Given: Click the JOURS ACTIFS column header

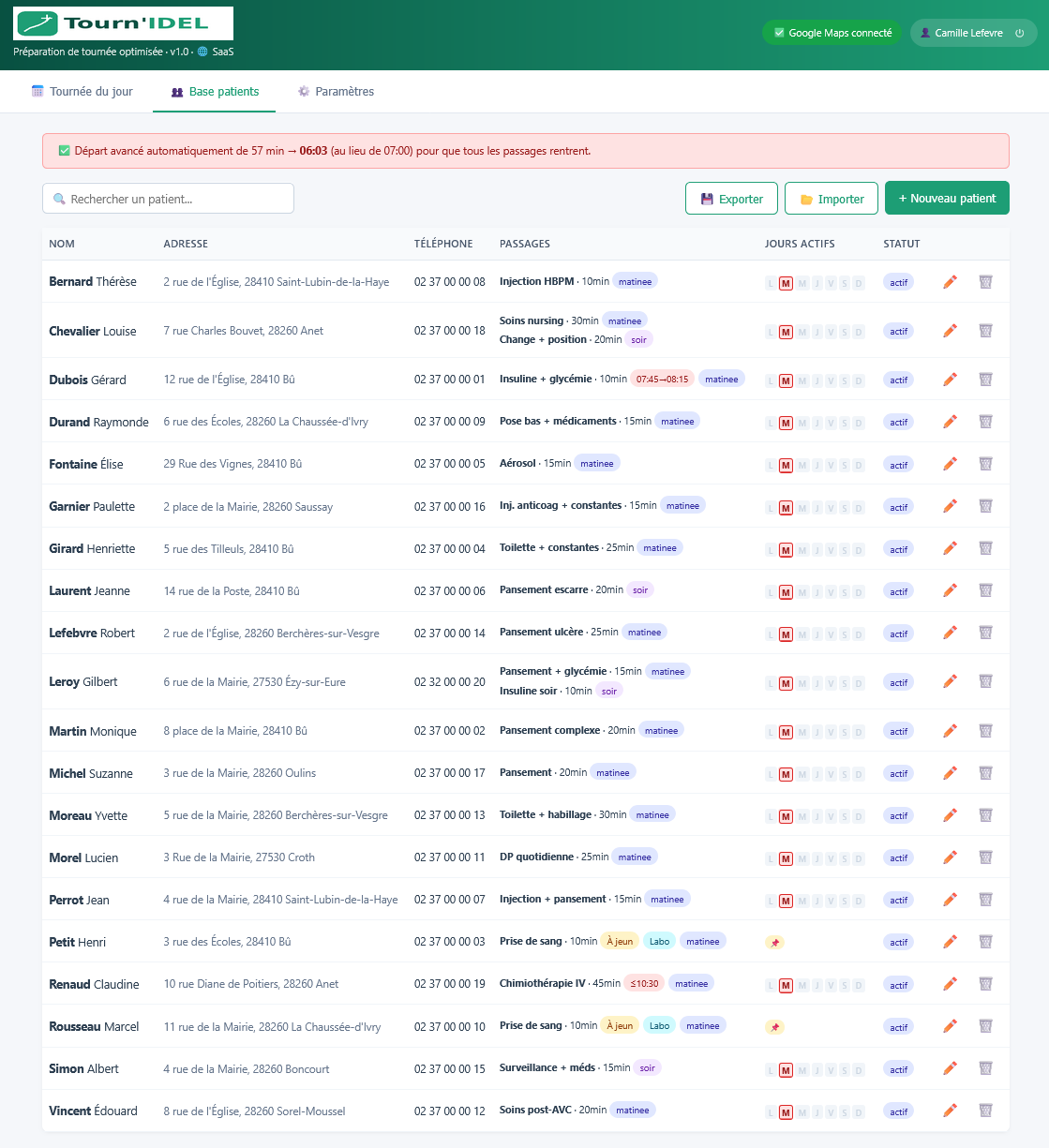Looking at the screenshot, I should (800, 244).
